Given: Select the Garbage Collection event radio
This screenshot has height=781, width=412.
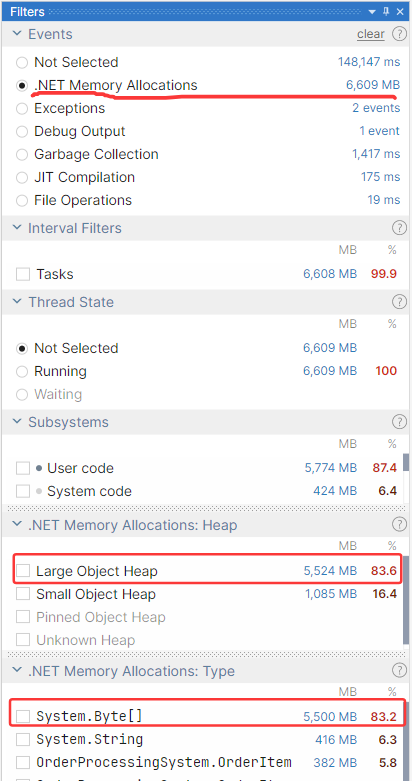Looking at the screenshot, I should point(21,154).
